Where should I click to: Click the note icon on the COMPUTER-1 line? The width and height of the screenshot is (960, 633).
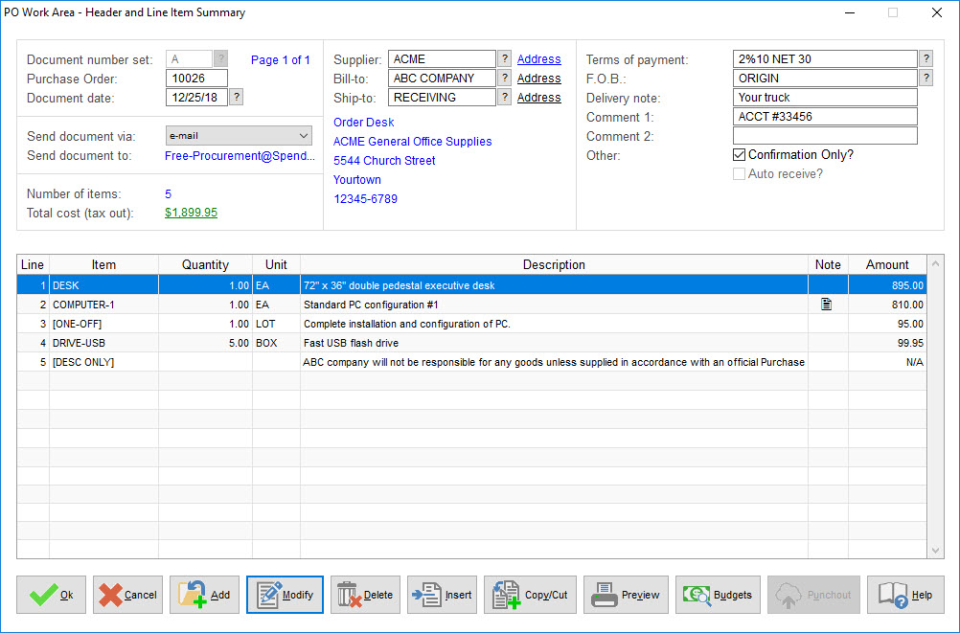828,304
